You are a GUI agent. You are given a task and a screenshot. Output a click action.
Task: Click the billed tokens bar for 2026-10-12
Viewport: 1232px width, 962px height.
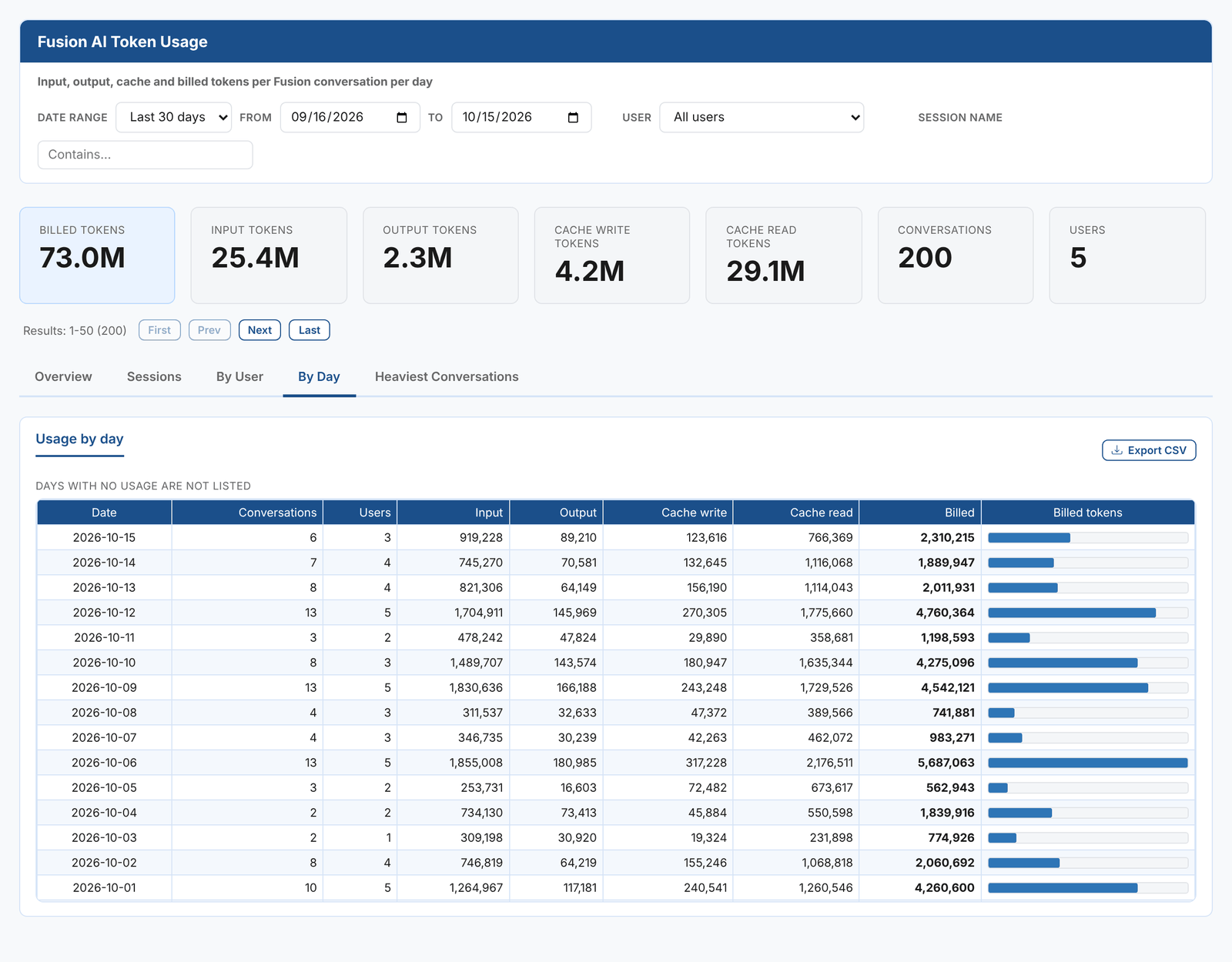1088,613
